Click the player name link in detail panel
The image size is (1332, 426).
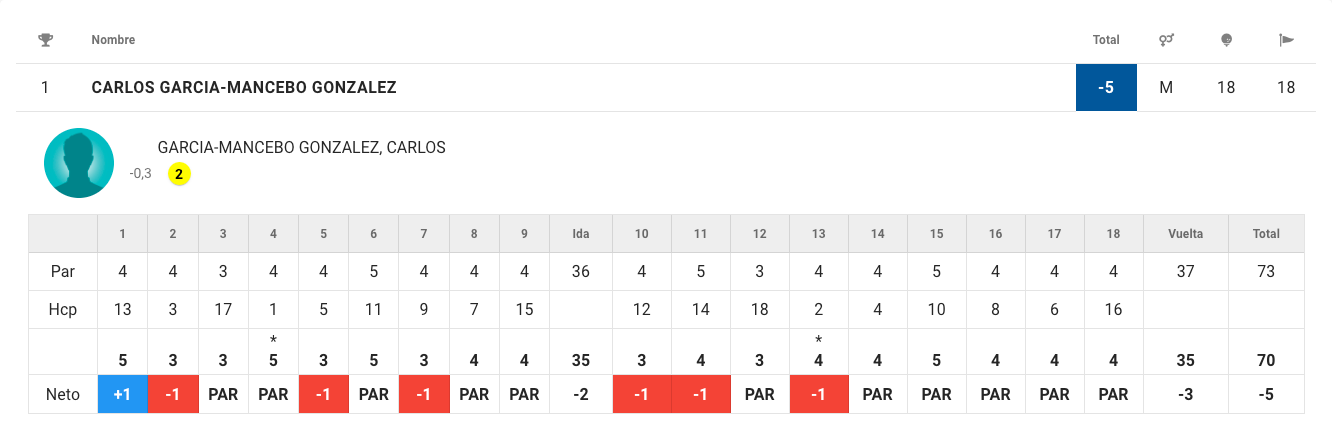[x=301, y=148]
